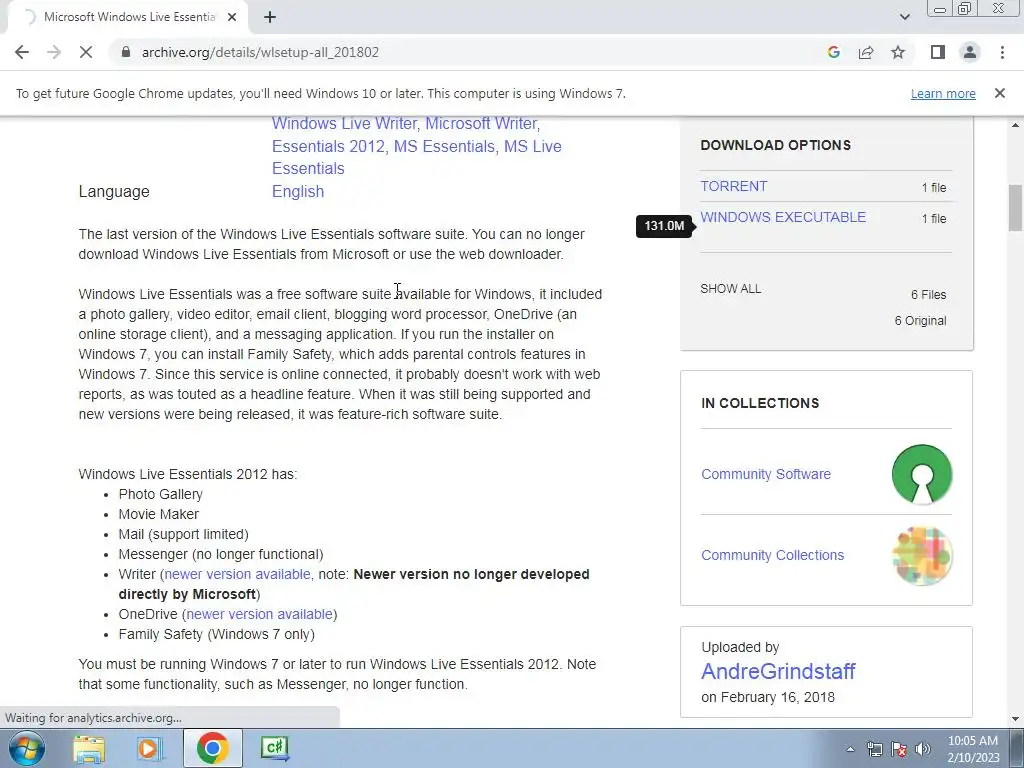Open Windows Explorer from the taskbar
The width and height of the screenshot is (1024, 768).
(89, 748)
